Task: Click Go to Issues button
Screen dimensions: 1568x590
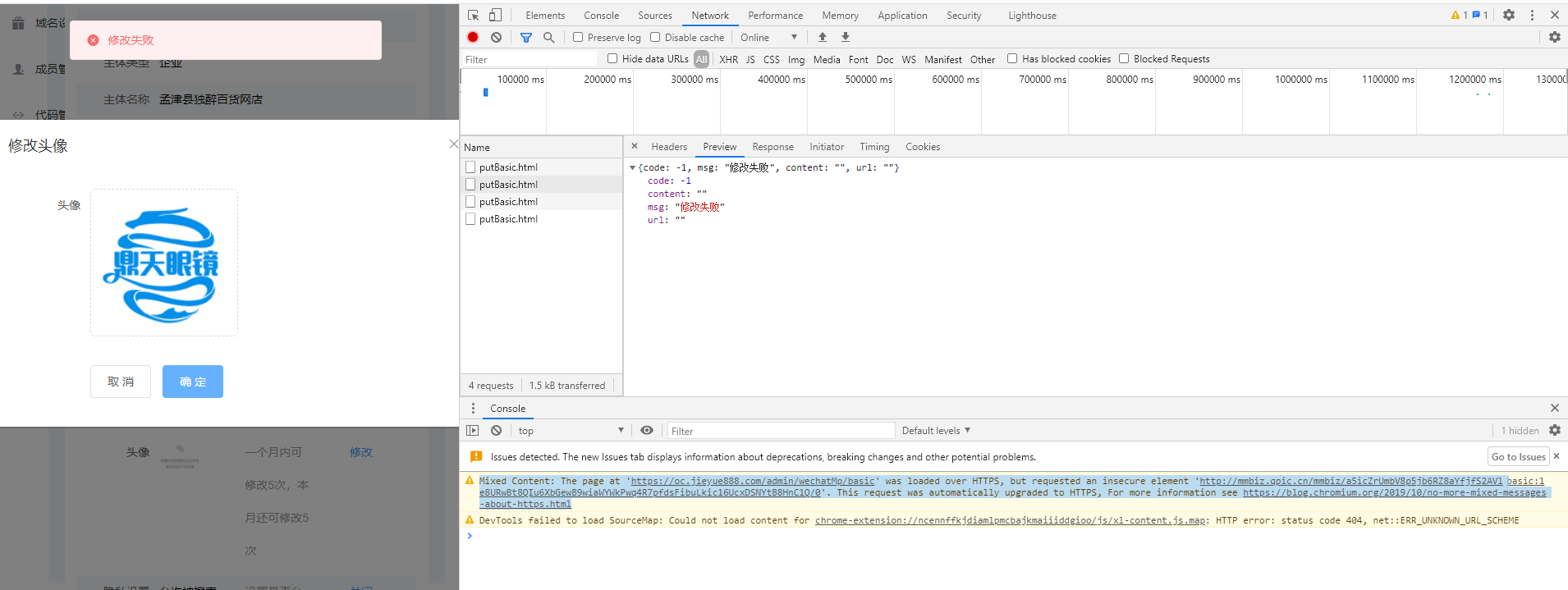Action: tap(1519, 456)
